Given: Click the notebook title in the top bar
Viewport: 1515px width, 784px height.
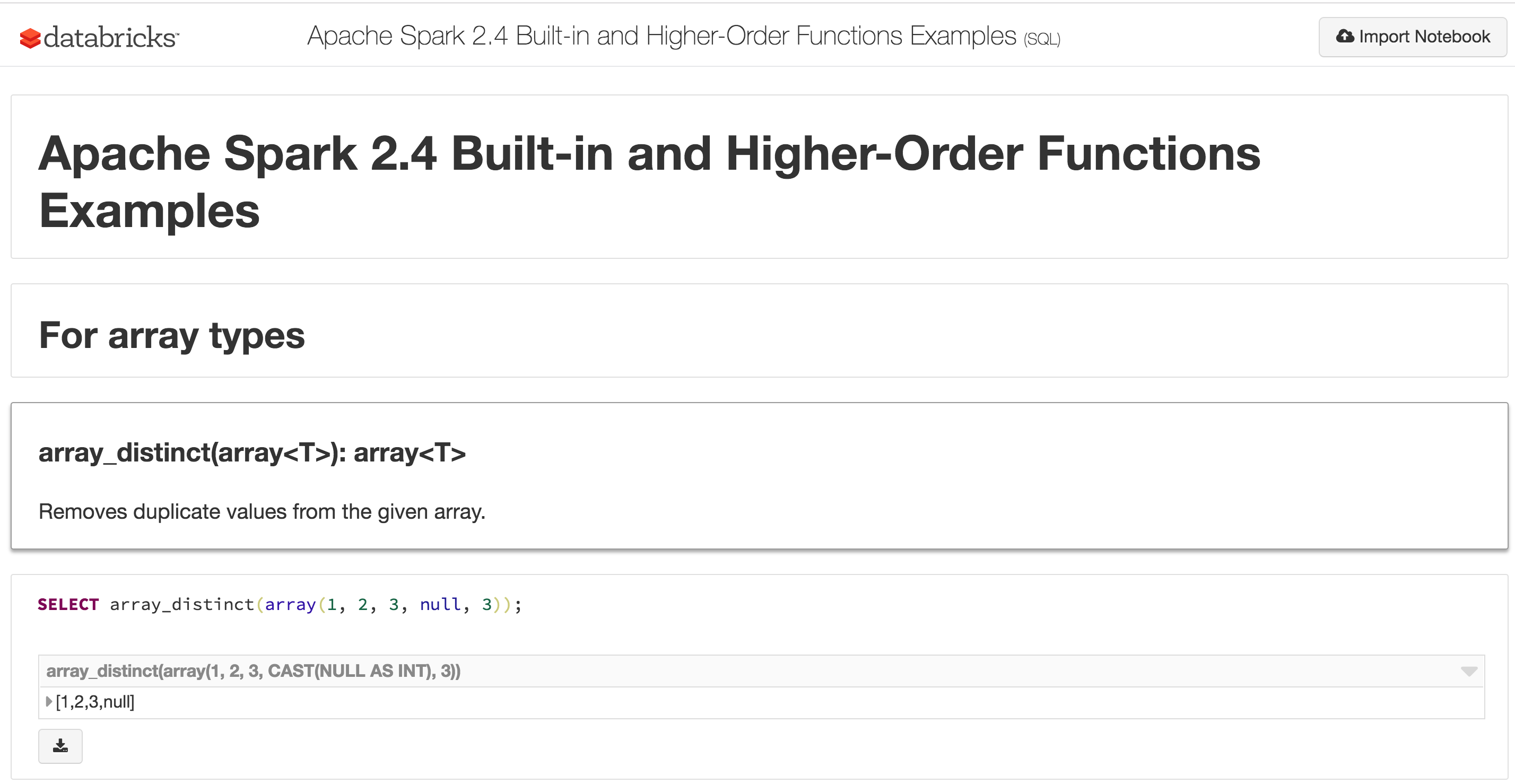Looking at the screenshot, I should click(661, 37).
